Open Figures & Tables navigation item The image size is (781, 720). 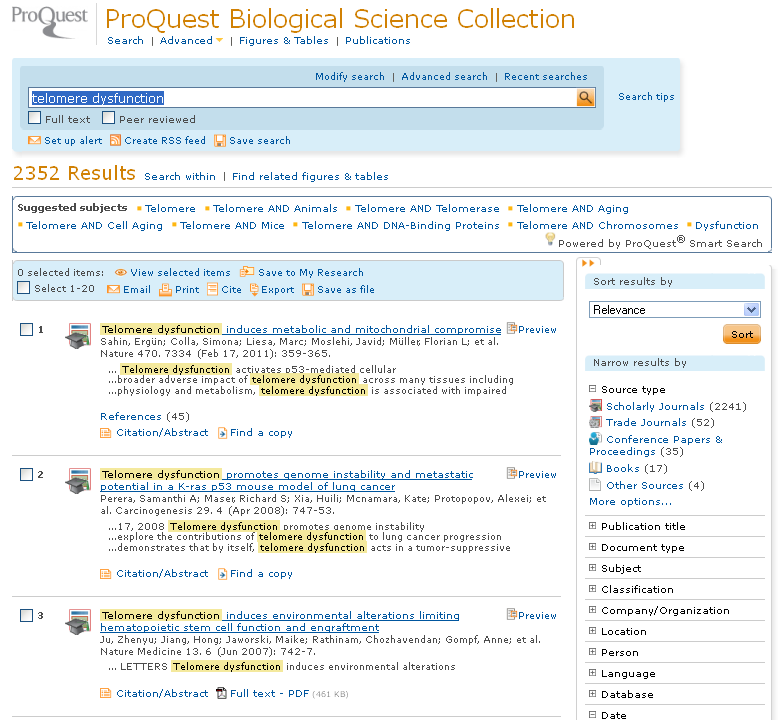283,40
